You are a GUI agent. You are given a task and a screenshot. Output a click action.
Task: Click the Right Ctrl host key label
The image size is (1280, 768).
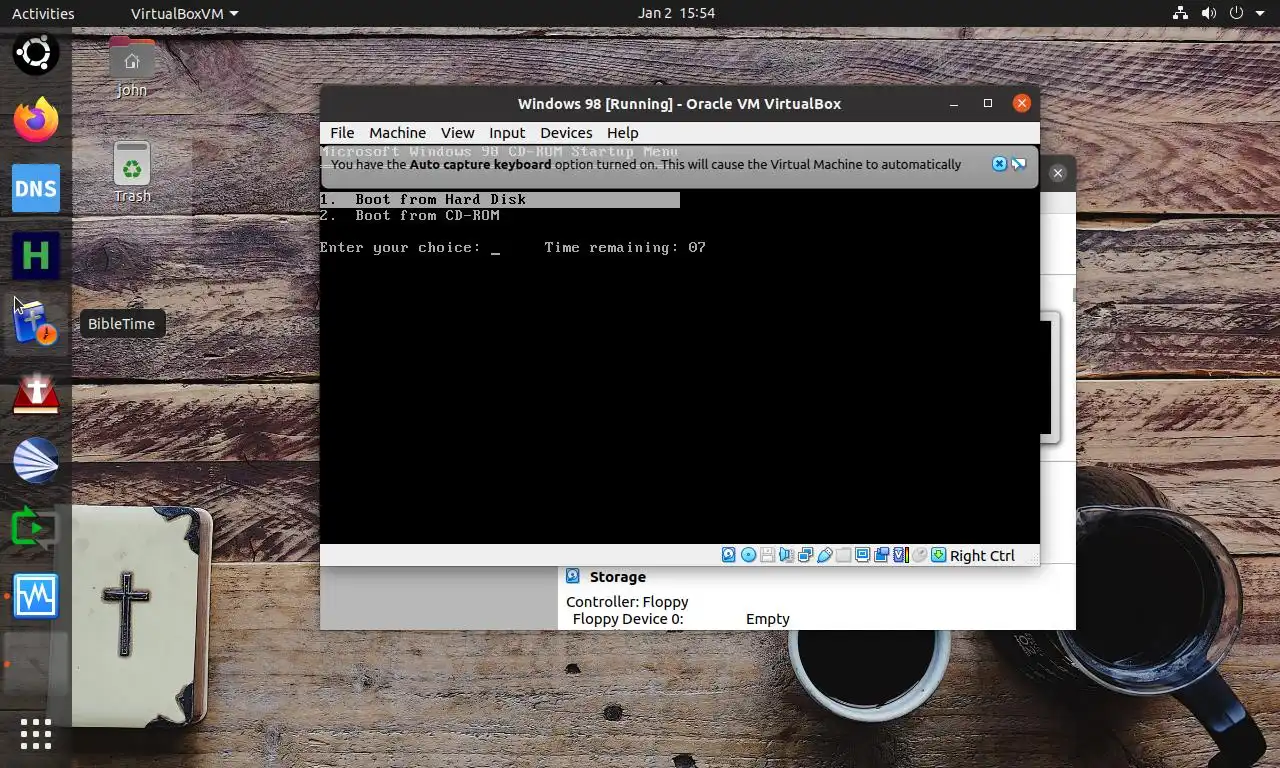(x=982, y=556)
